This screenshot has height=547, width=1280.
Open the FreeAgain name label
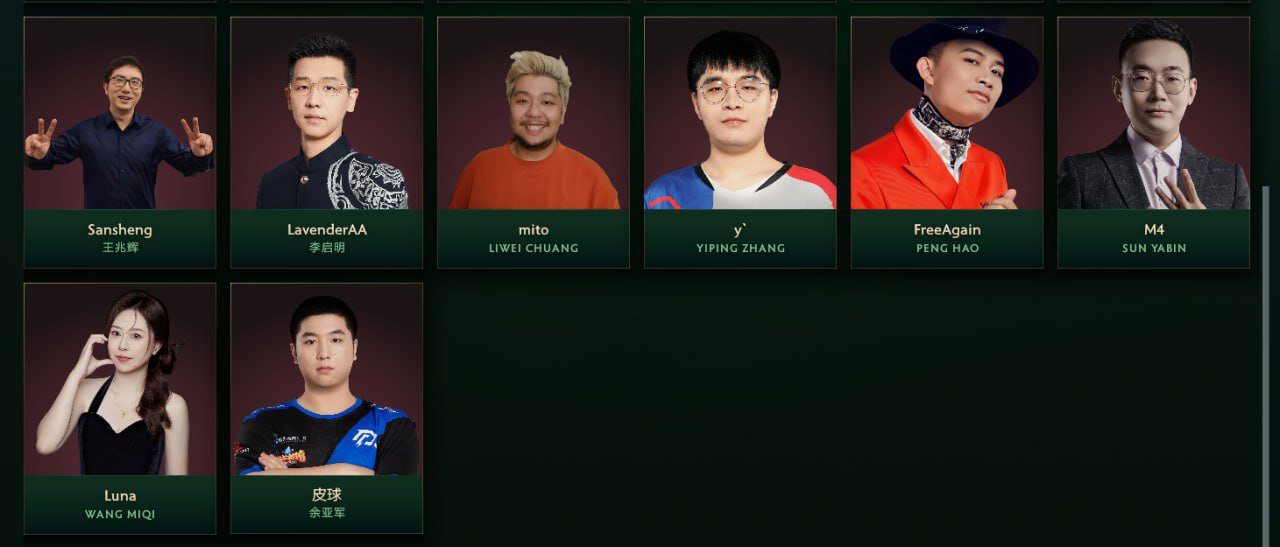(x=947, y=229)
